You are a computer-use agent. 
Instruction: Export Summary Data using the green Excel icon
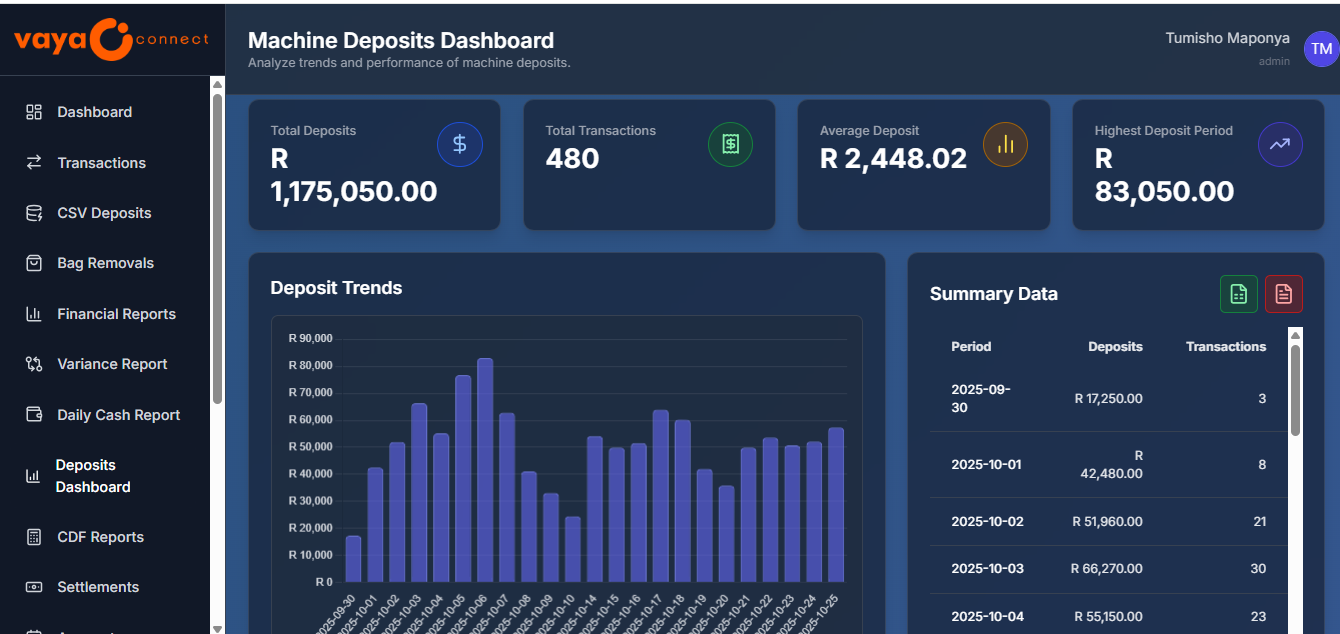click(1238, 294)
